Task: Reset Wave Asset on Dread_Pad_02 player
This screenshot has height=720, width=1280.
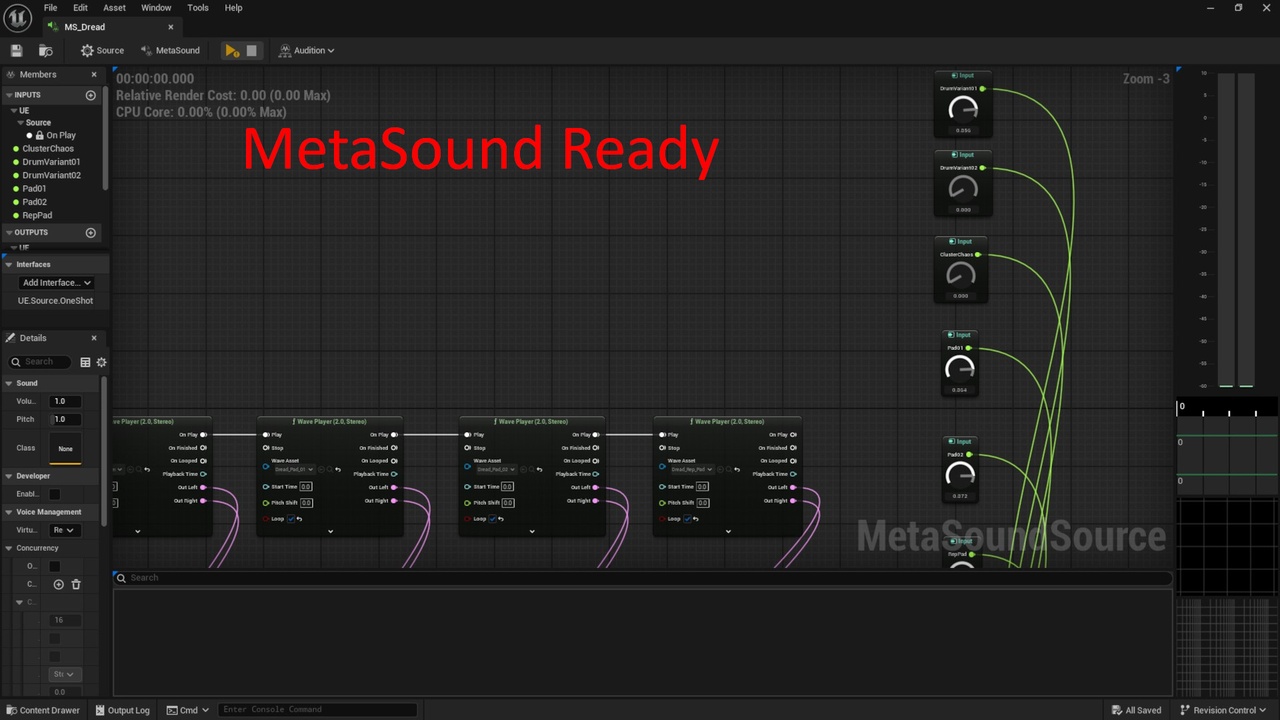Action: [540, 469]
